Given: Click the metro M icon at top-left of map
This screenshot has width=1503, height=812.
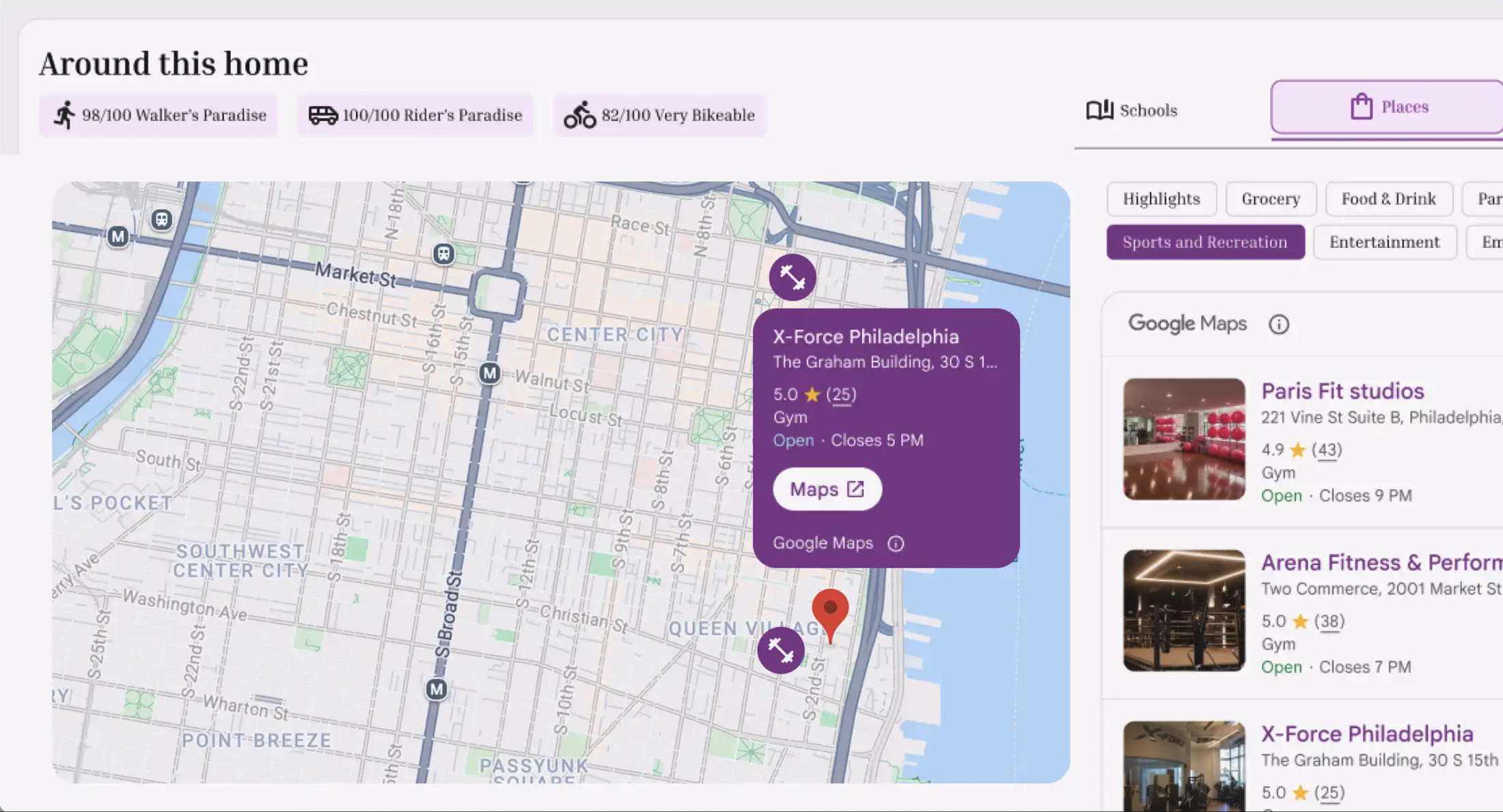Looking at the screenshot, I should (118, 236).
